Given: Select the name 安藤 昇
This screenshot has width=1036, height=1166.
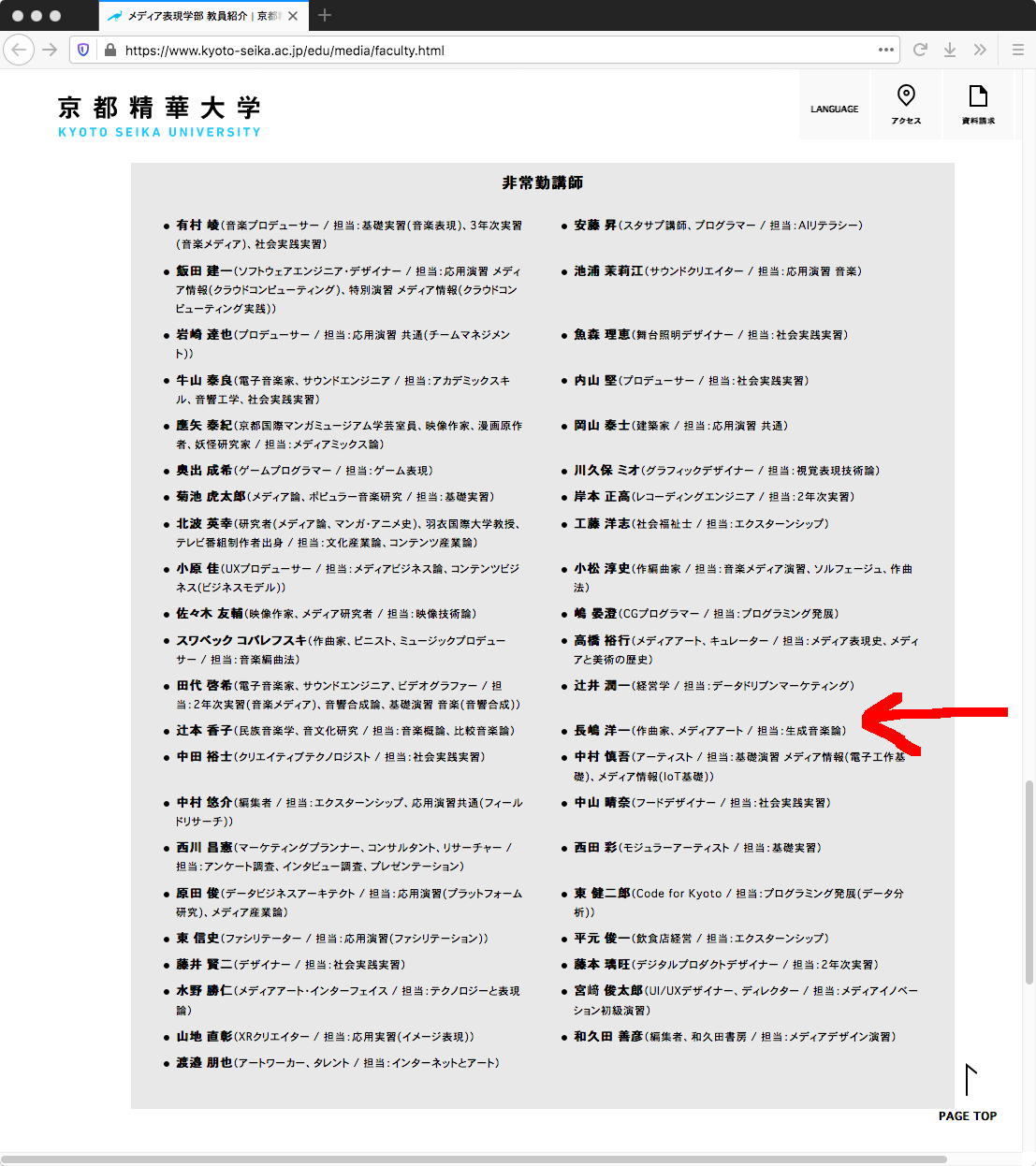Looking at the screenshot, I should coord(595,226).
